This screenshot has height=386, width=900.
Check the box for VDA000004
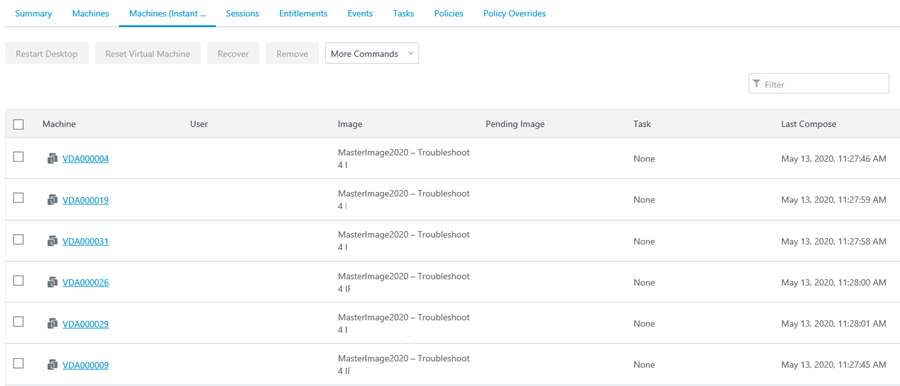[18, 157]
